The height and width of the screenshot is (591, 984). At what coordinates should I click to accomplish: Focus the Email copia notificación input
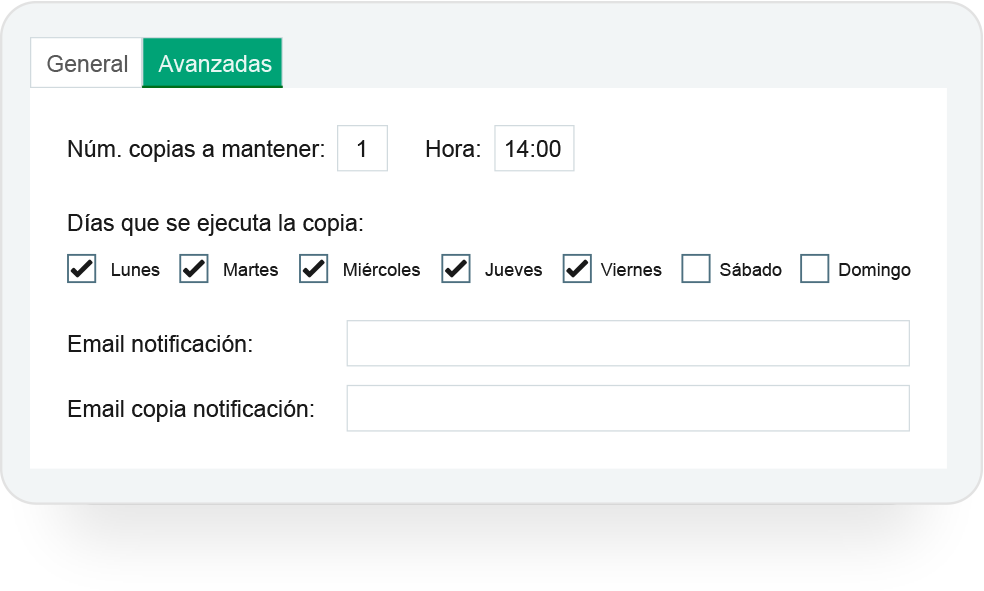tap(628, 408)
